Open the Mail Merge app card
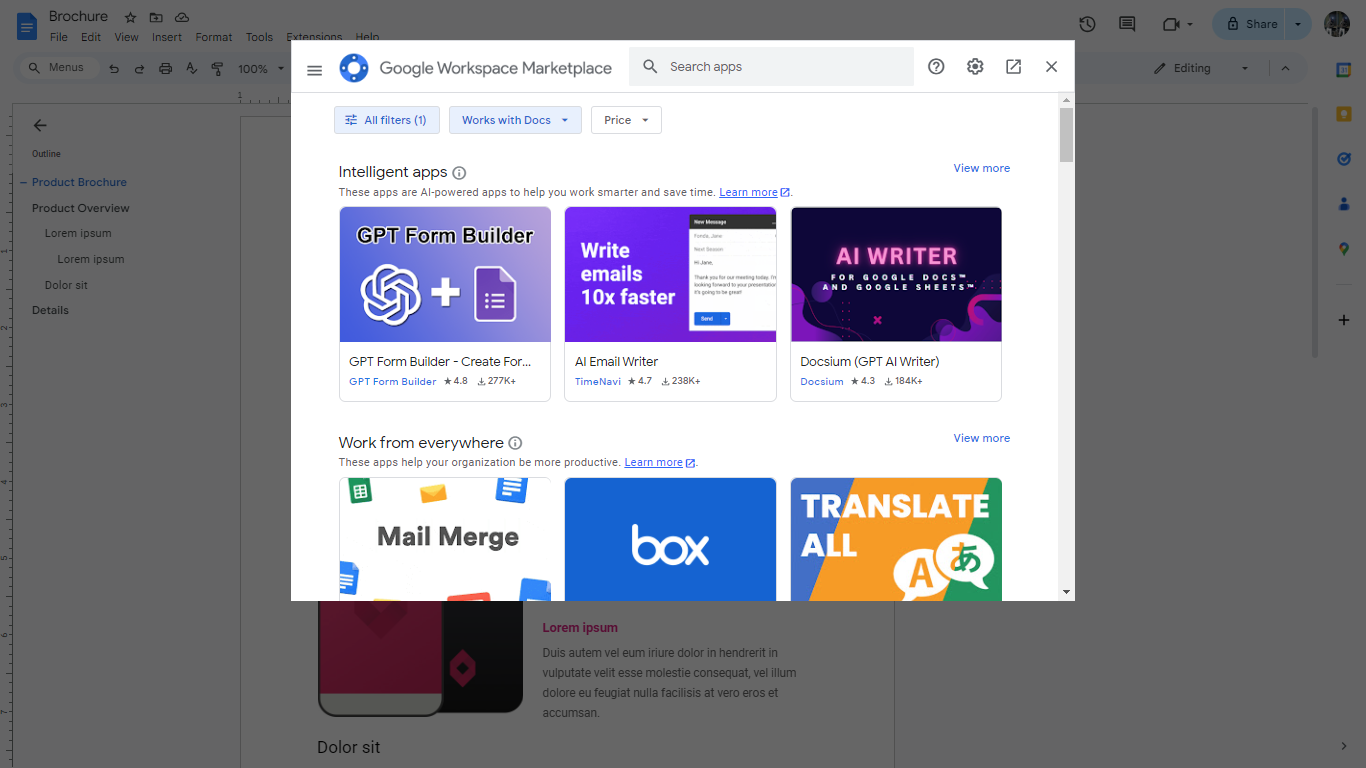 pyautogui.click(x=445, y=539)
